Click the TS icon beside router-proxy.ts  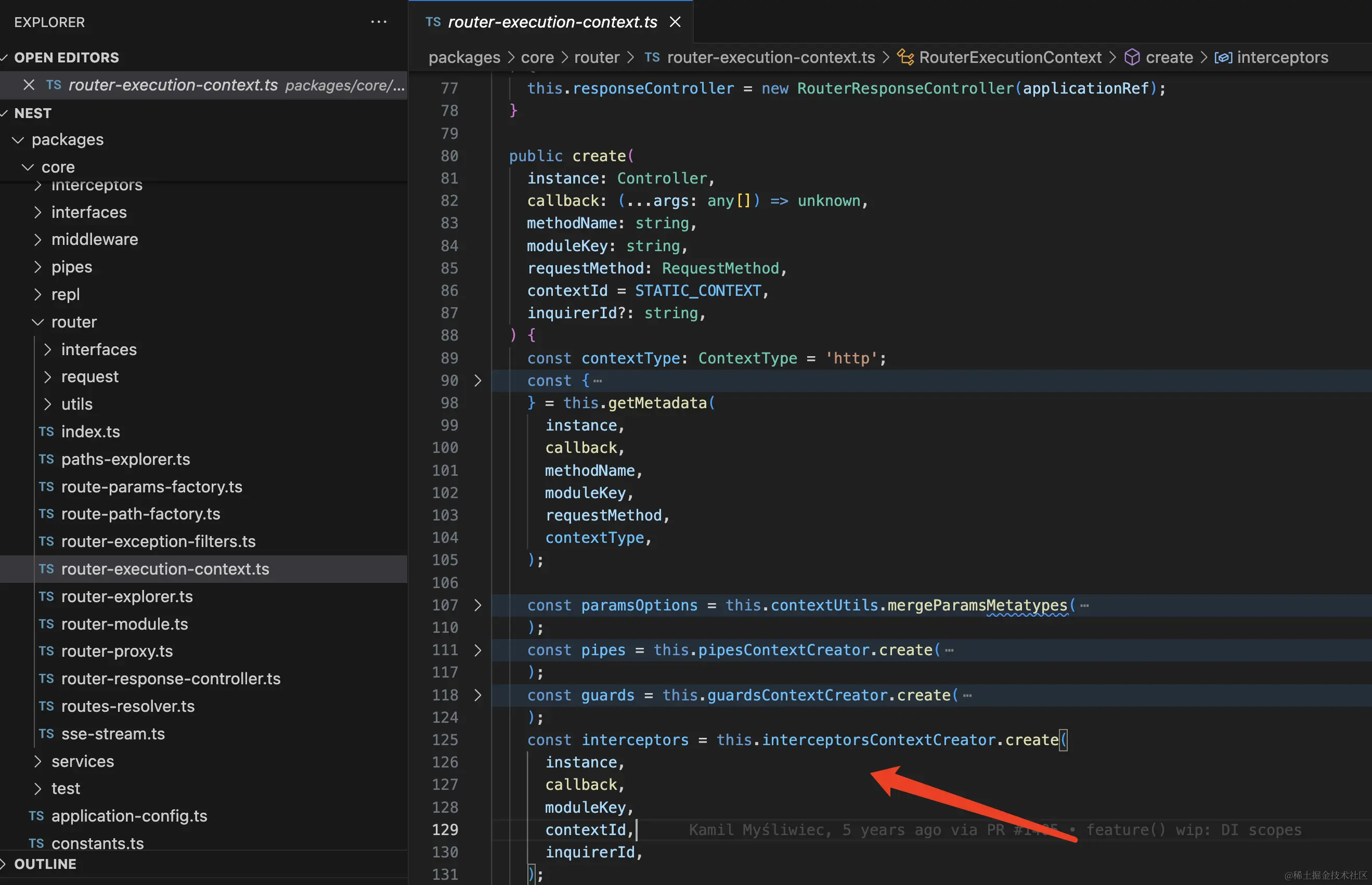click(x=47, y=651)
